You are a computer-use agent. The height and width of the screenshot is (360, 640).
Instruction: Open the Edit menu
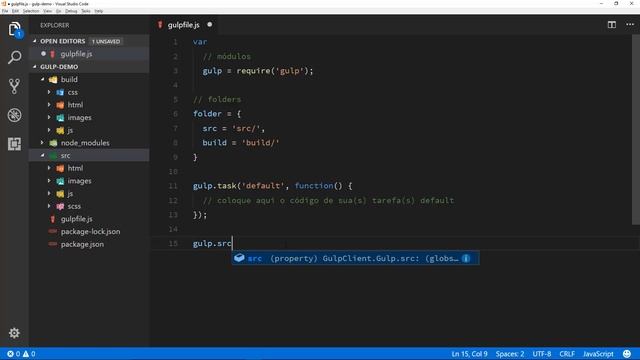[x=15, y=11]
